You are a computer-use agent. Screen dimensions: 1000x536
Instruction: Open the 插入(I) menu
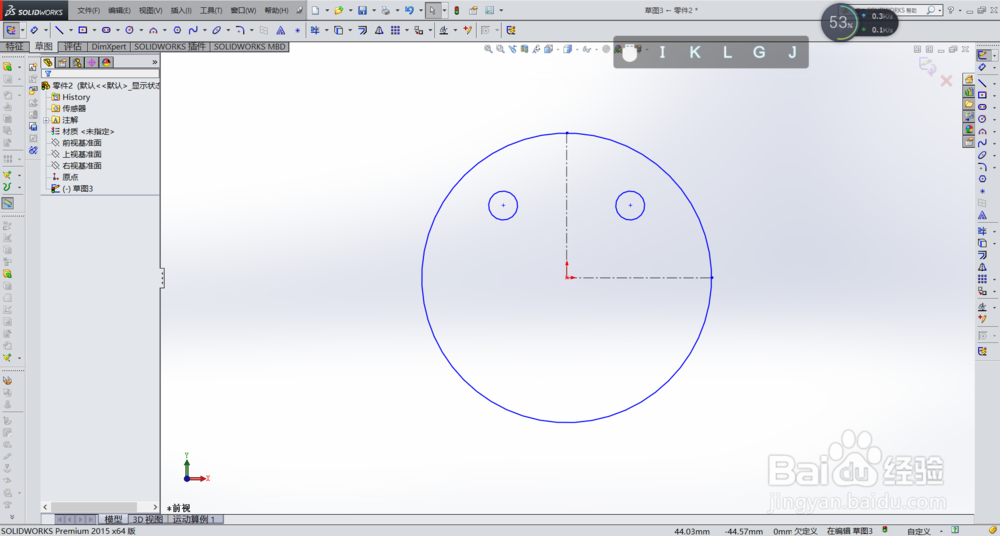point(181,10)
